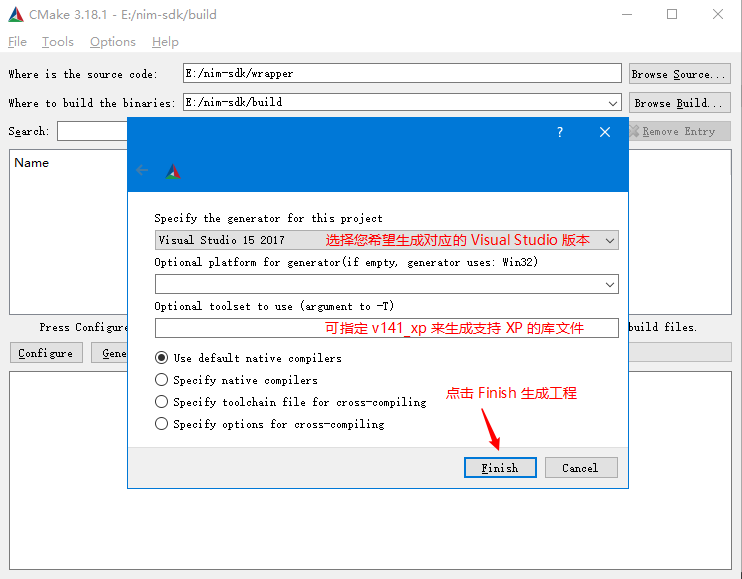This screenshot has height=579, width=742.
Task: Click the Configure button
Action: tap(46, 353)
